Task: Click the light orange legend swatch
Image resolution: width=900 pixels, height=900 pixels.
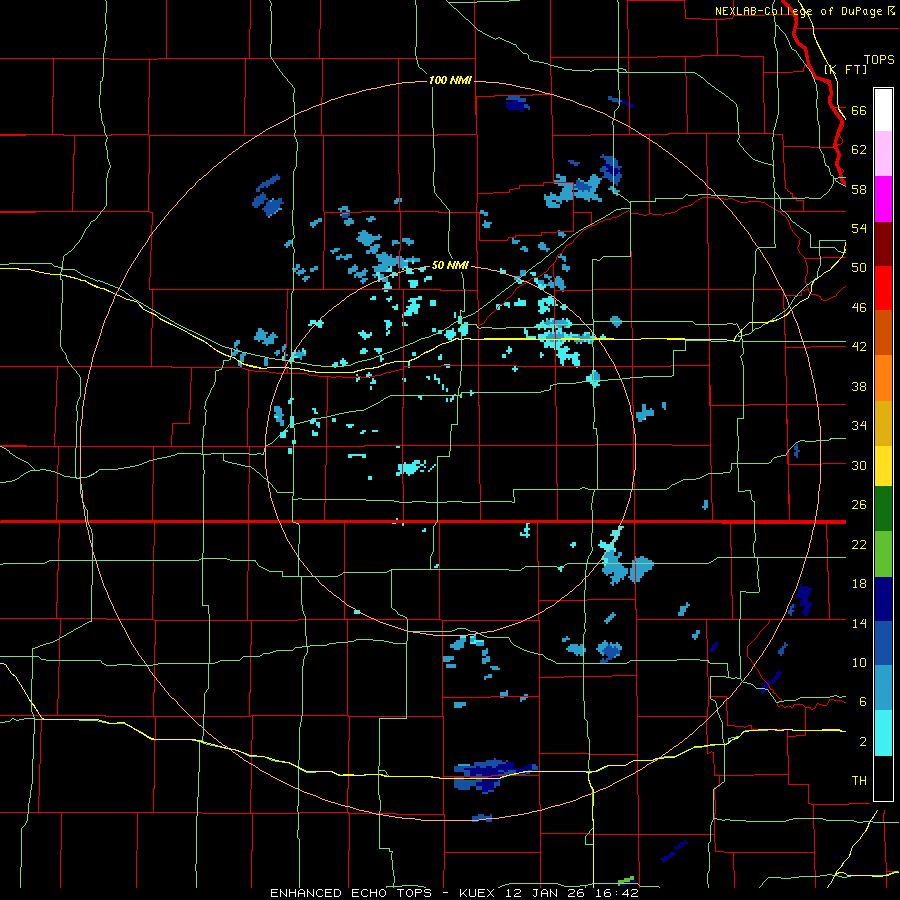Action: coord(883,378)
